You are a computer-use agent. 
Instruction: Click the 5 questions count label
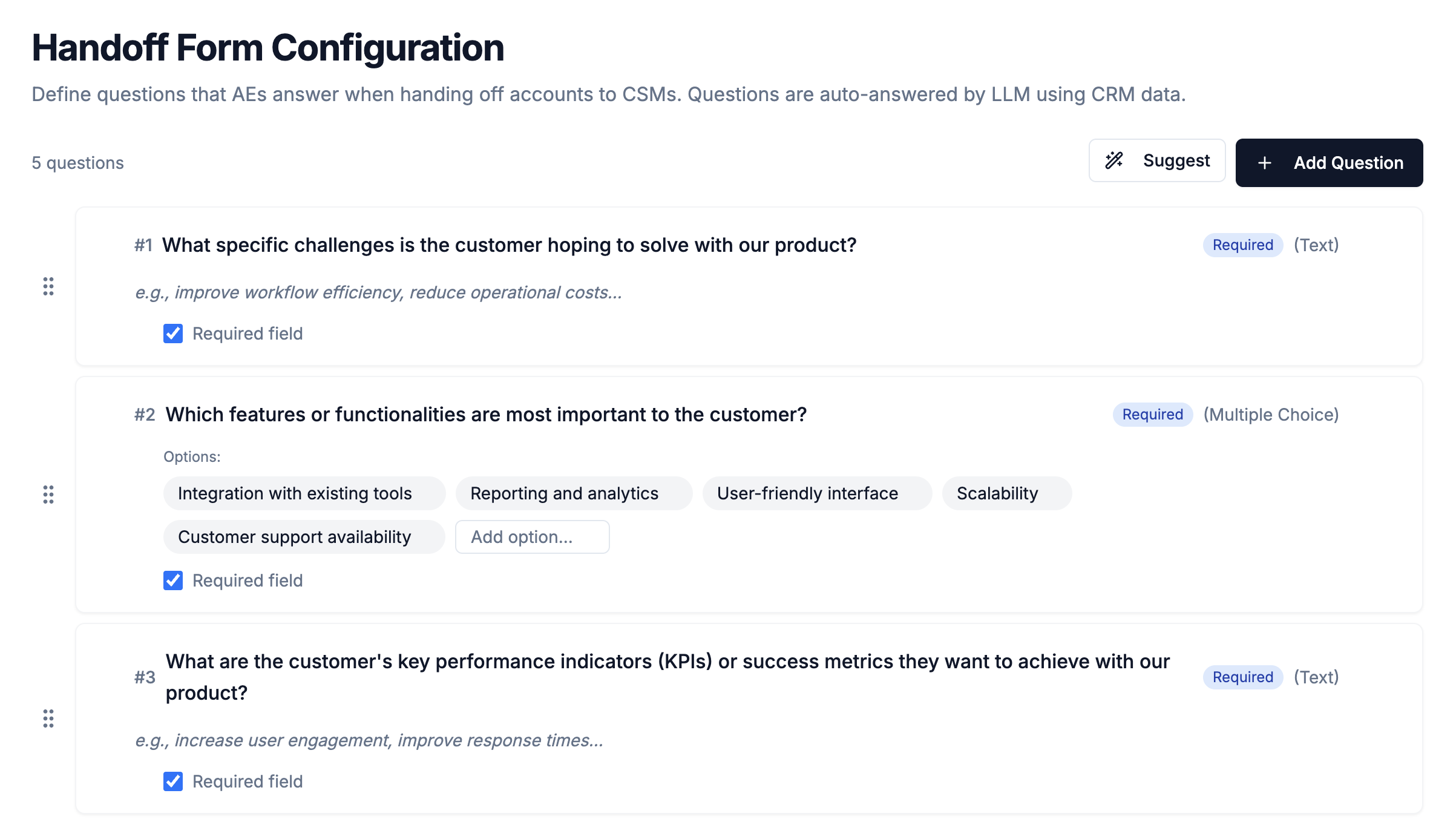(77, 162)
